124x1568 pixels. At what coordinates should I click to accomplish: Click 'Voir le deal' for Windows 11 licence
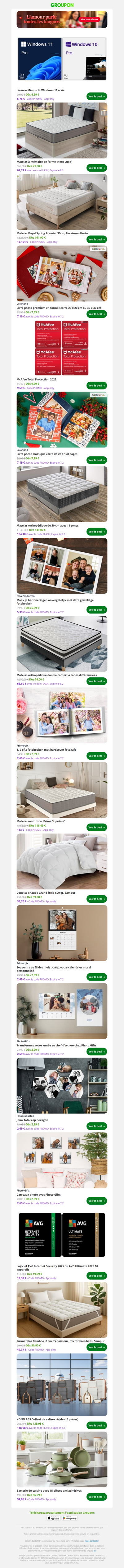click(x=97, y=96)
